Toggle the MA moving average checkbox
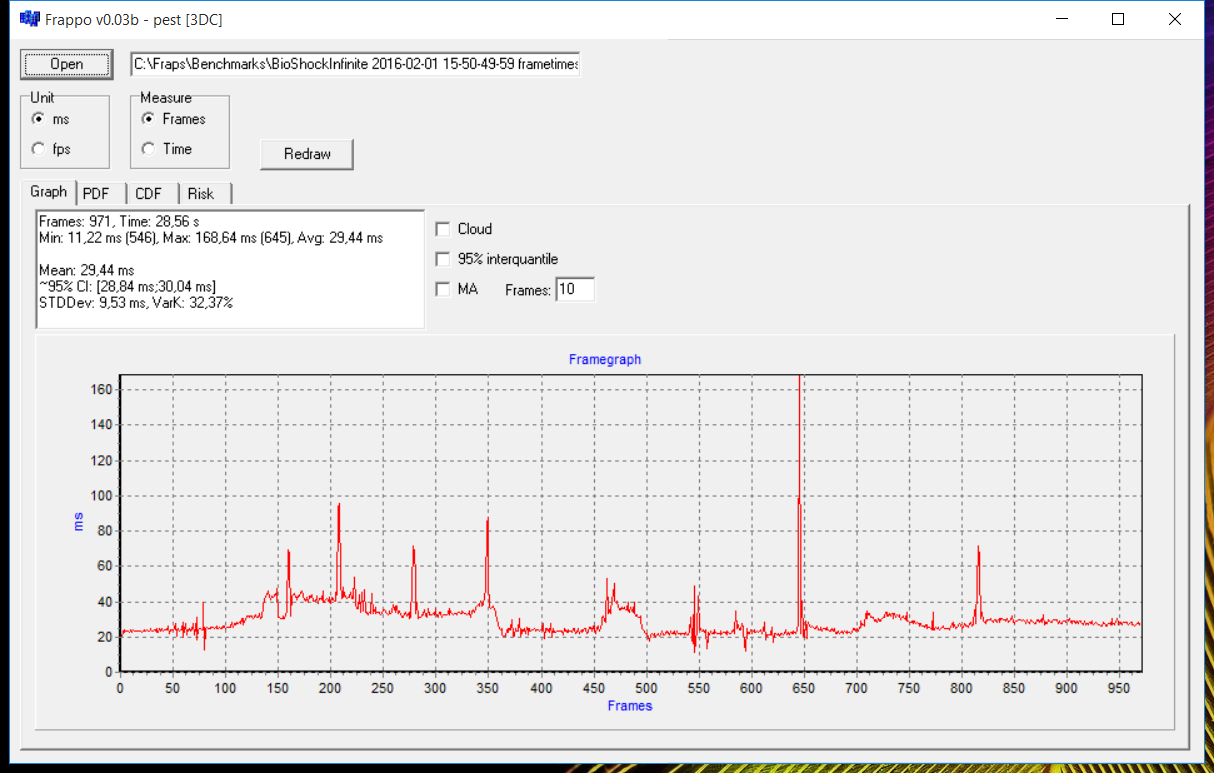This screenshot has width=1214, height=773. tap(443, 289)
